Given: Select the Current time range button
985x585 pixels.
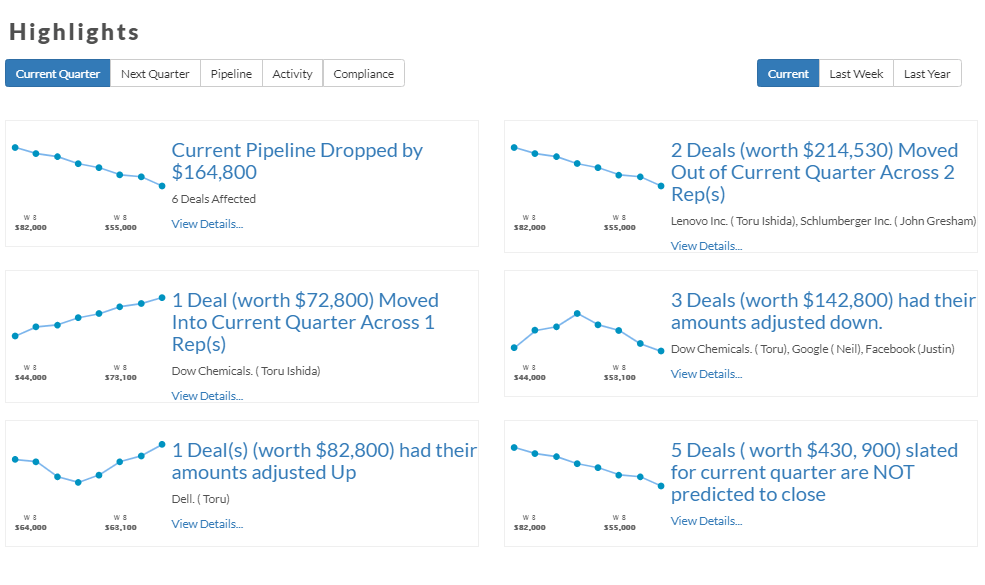Looking at the screenshot, I should [x=788, y=74].
